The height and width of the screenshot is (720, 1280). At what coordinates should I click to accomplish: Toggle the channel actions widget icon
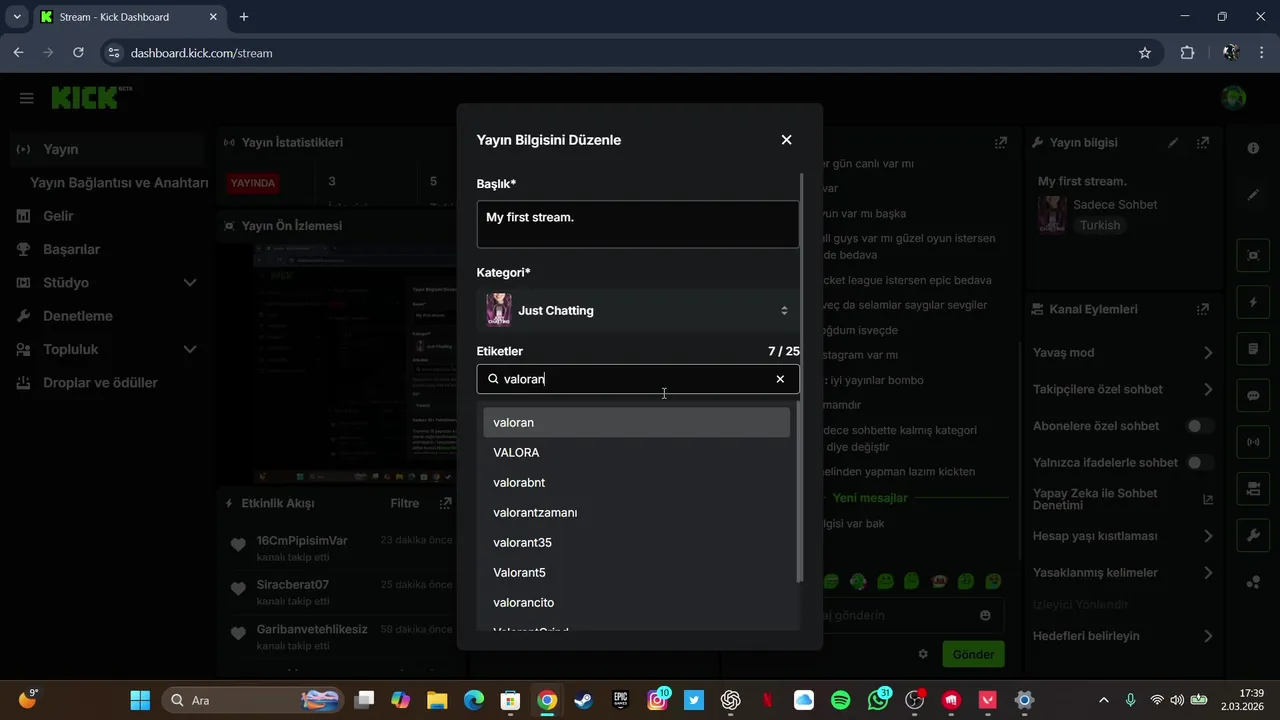(1253, 488)
